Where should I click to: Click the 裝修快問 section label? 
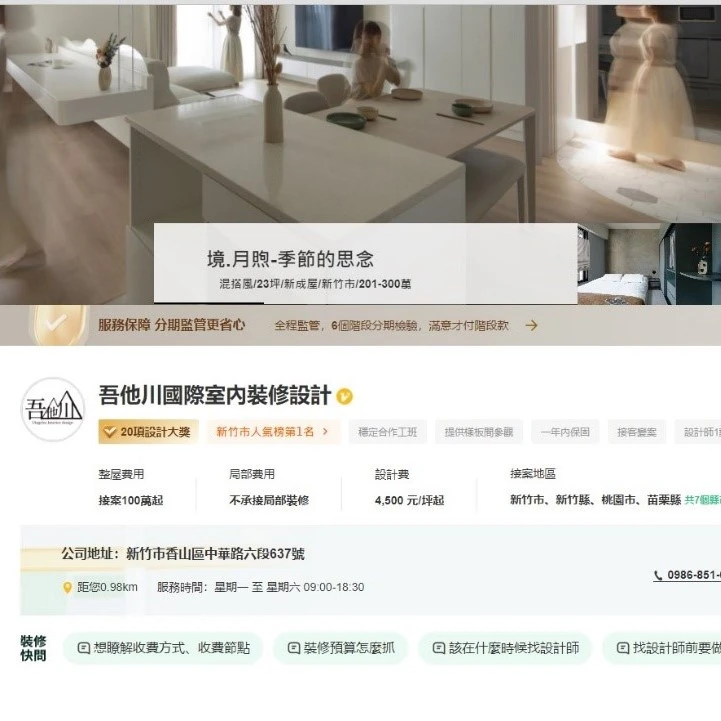click(x=33, y=648)
